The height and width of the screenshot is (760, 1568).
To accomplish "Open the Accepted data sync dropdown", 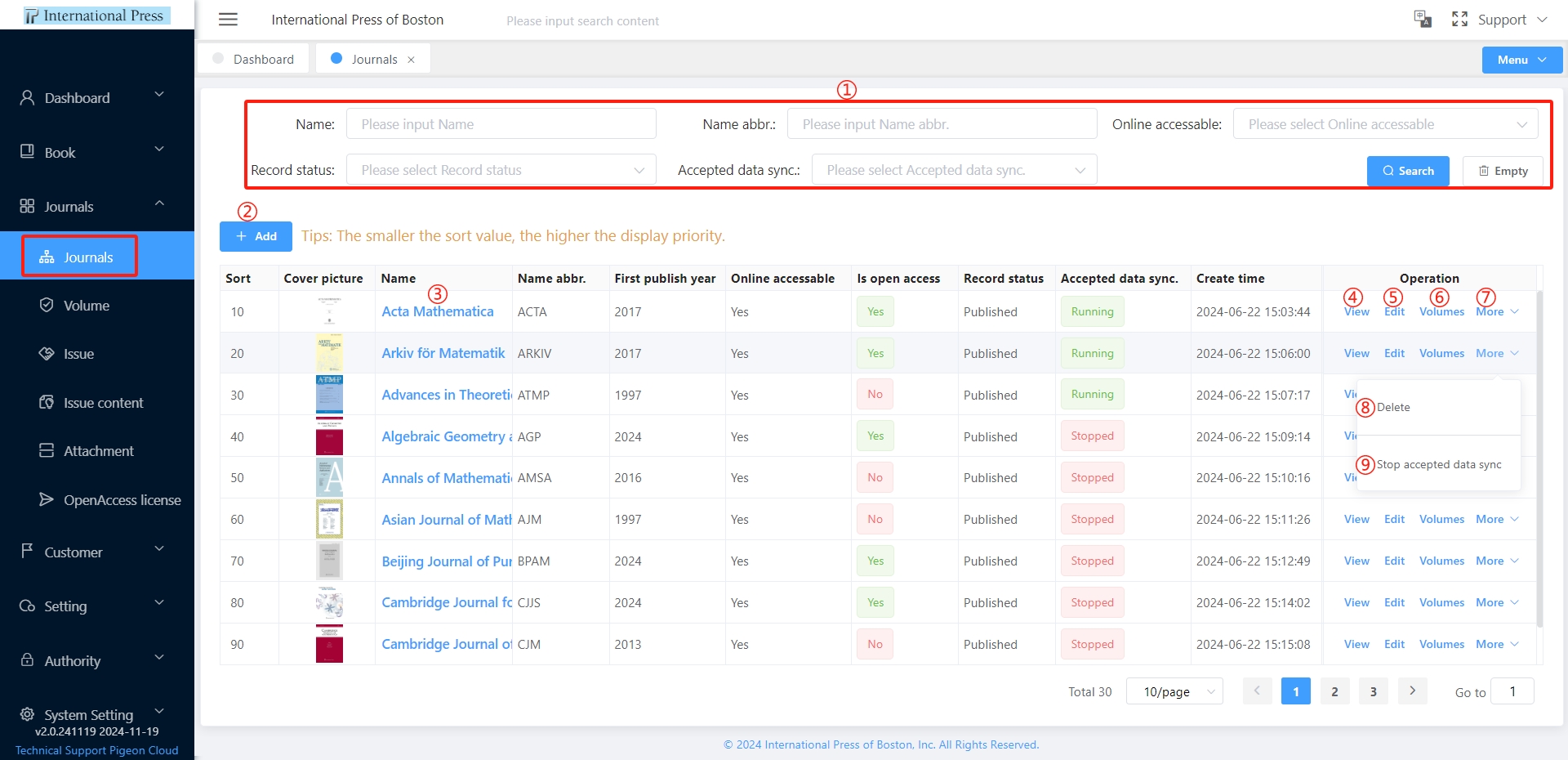I will 954,170.
